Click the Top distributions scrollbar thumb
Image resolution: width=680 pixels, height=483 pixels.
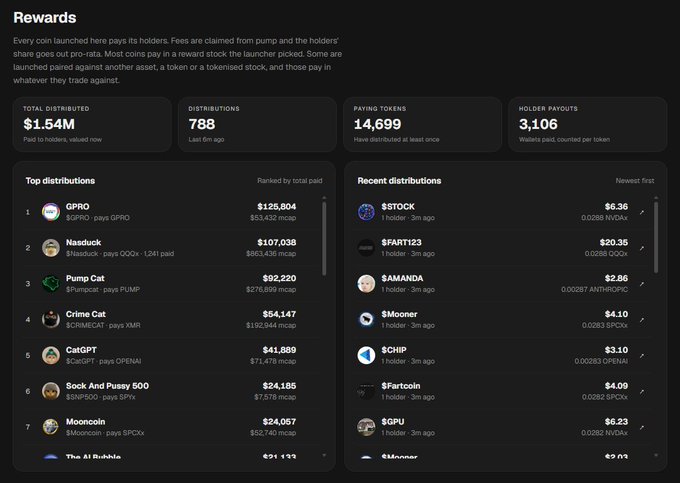324,238
